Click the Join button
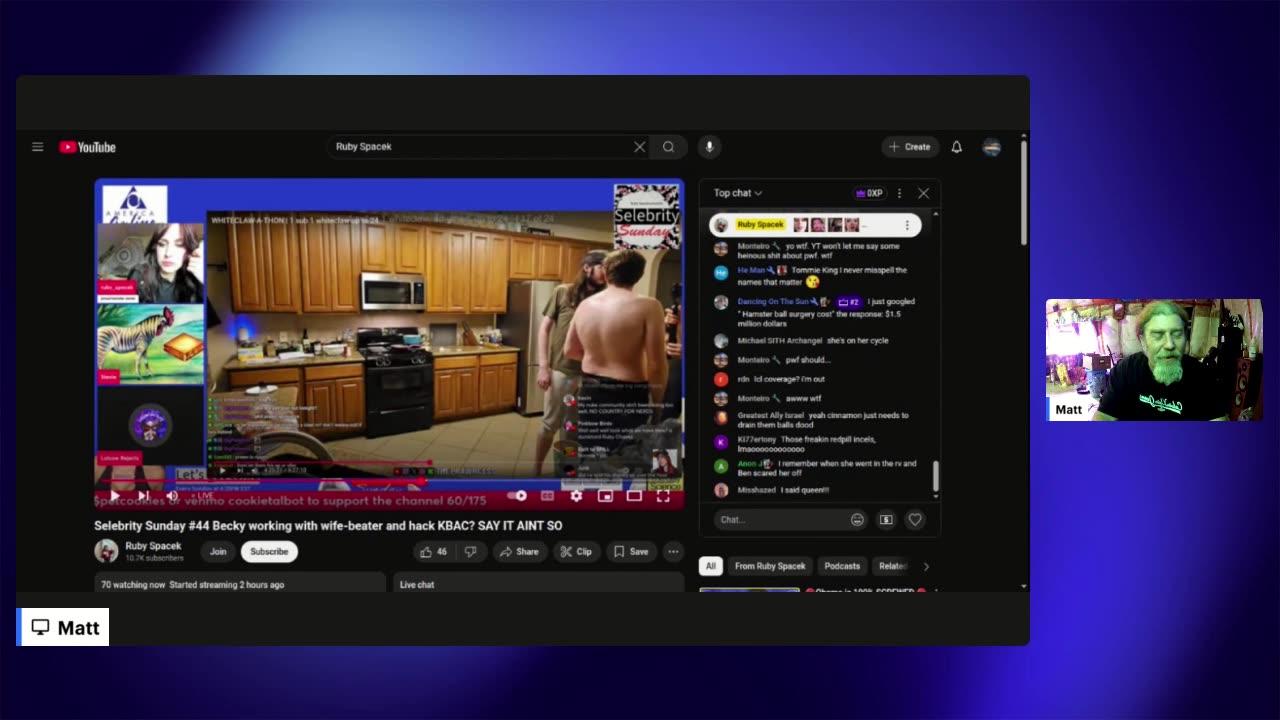Viewport: 1280px width, 720px height. pyautogui.click(x=218, y=551)
